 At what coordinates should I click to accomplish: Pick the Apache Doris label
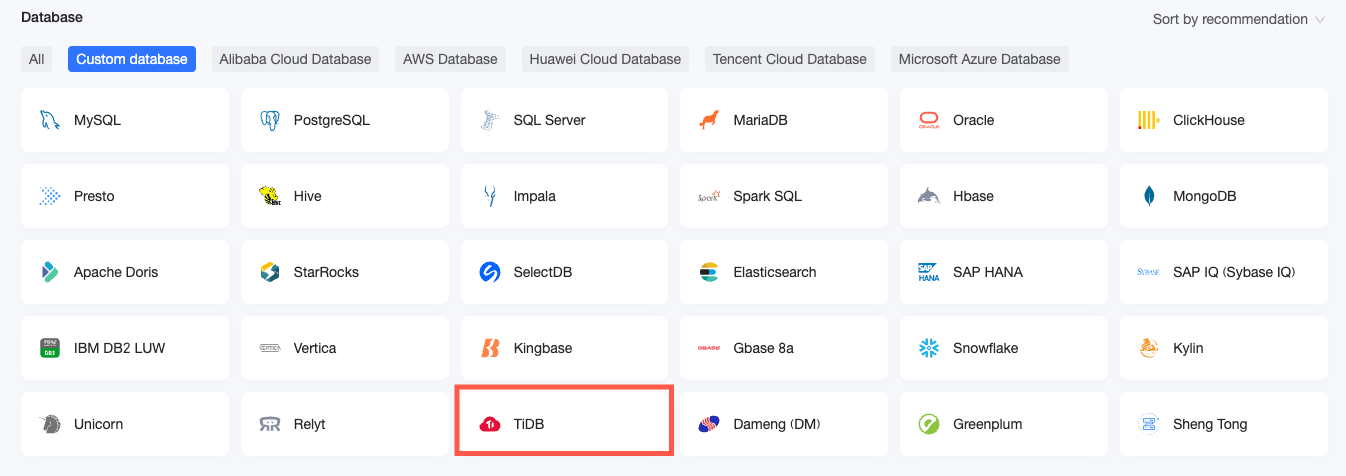click(x=116, y=272)
